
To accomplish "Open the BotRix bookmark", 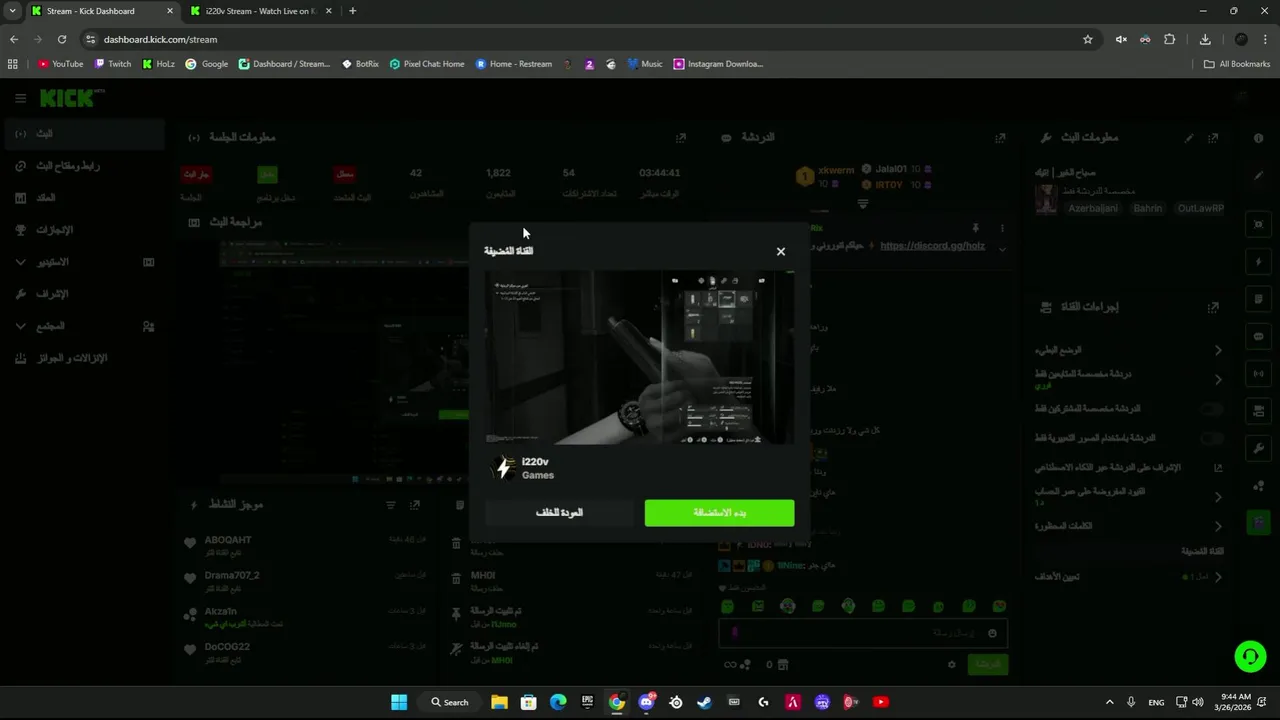I will click(x=361, y=64).
